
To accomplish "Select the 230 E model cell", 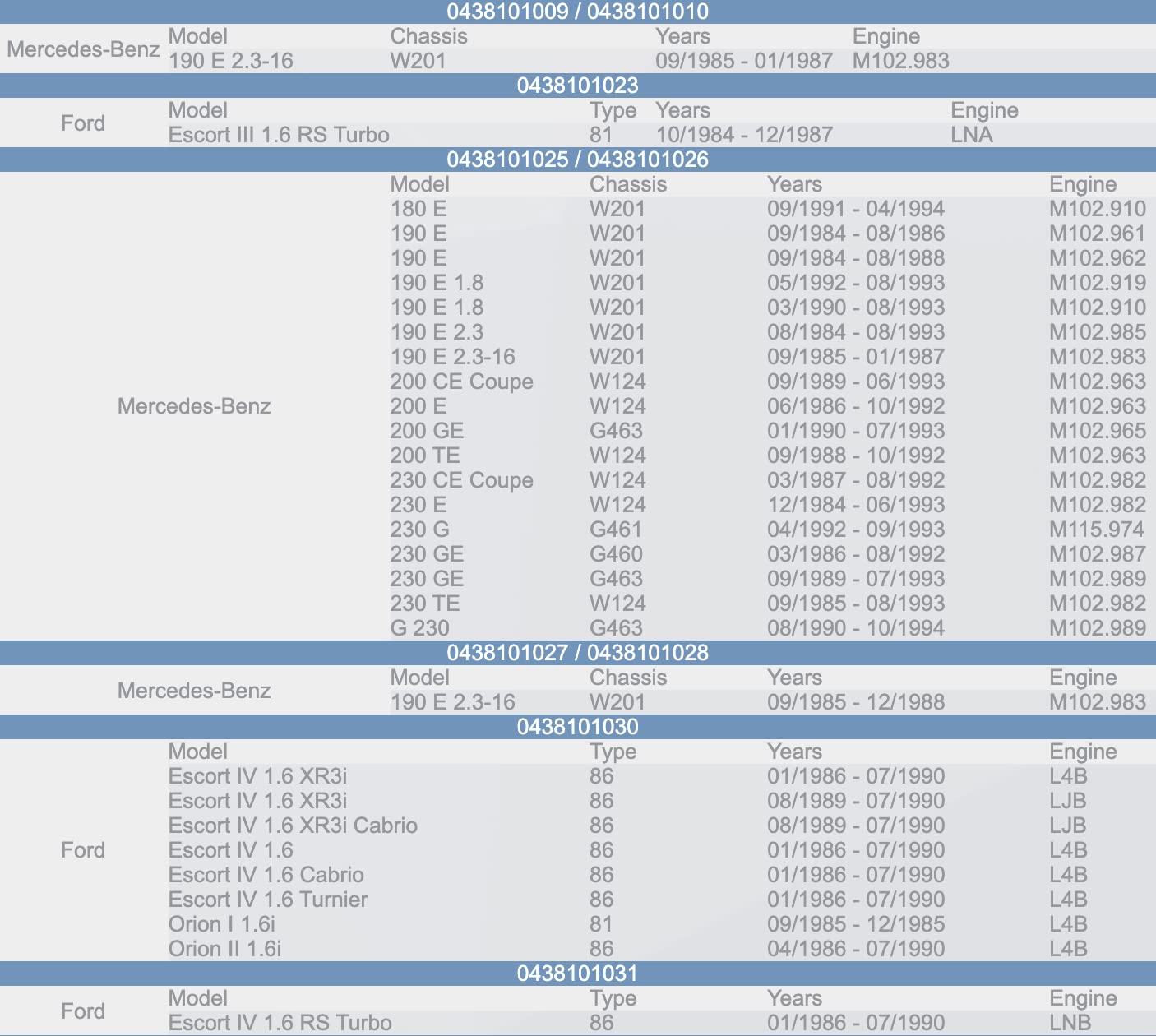I will (x=418, y=505).
